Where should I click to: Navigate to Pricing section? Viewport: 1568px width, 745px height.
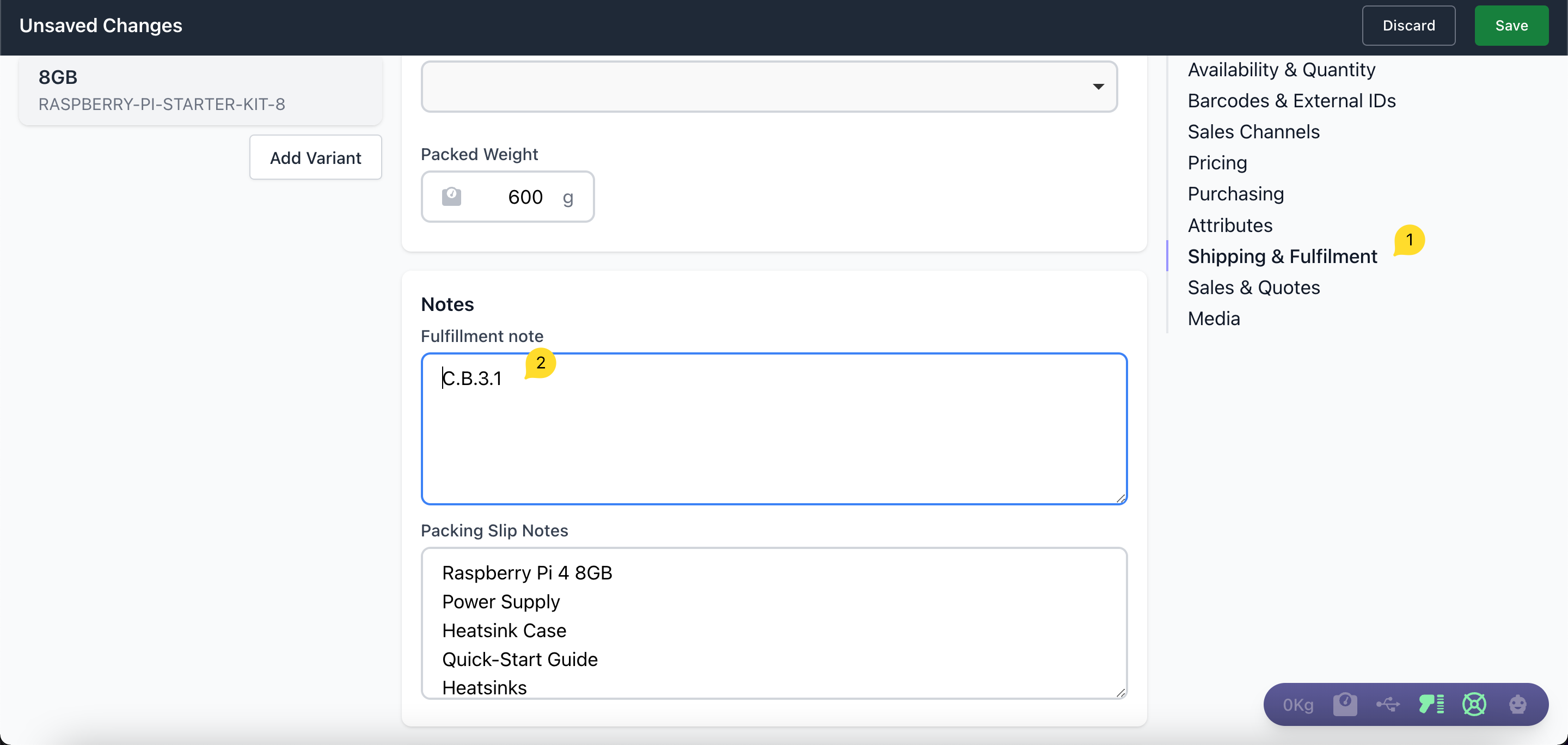point(1217,163)
